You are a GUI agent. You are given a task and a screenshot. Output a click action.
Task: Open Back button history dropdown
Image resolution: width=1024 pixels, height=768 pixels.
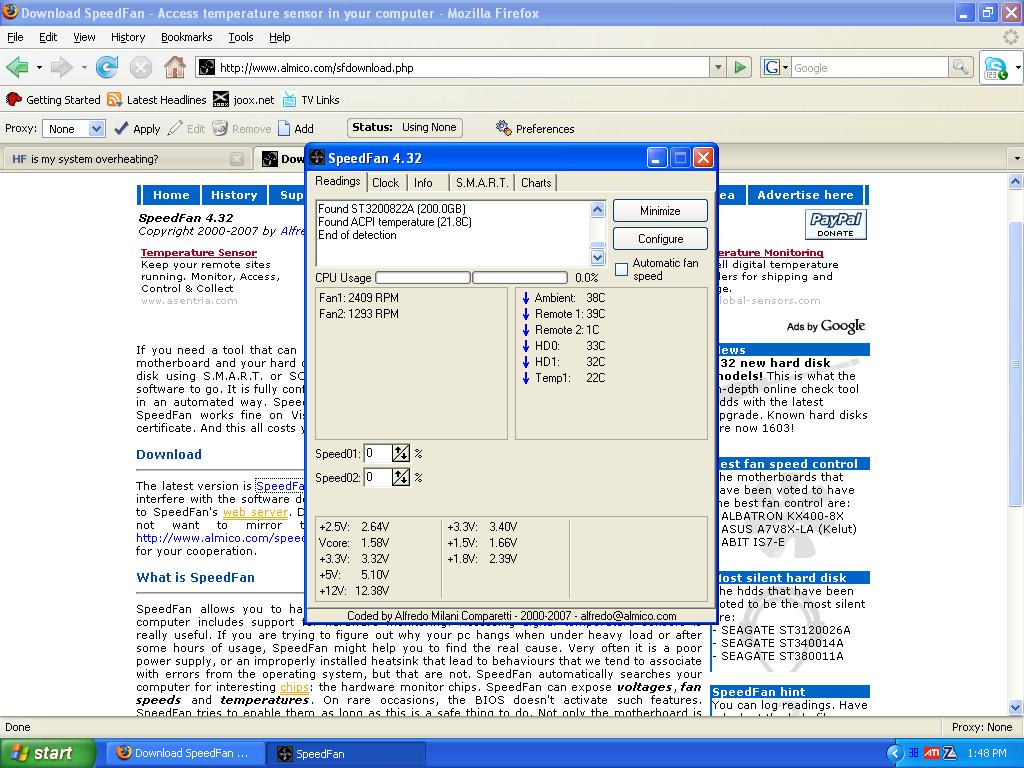tap(39, 67)
